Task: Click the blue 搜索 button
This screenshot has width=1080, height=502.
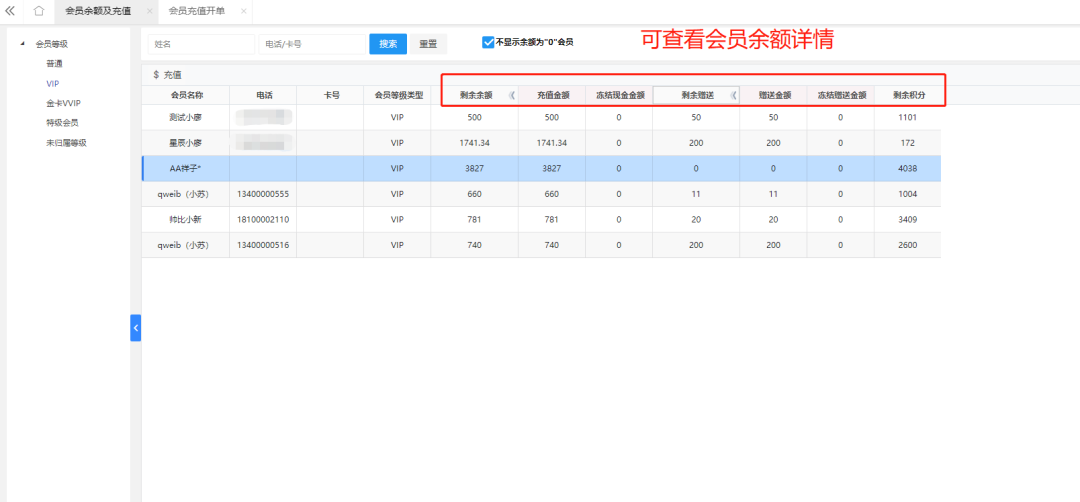Action: click(388, 44)
